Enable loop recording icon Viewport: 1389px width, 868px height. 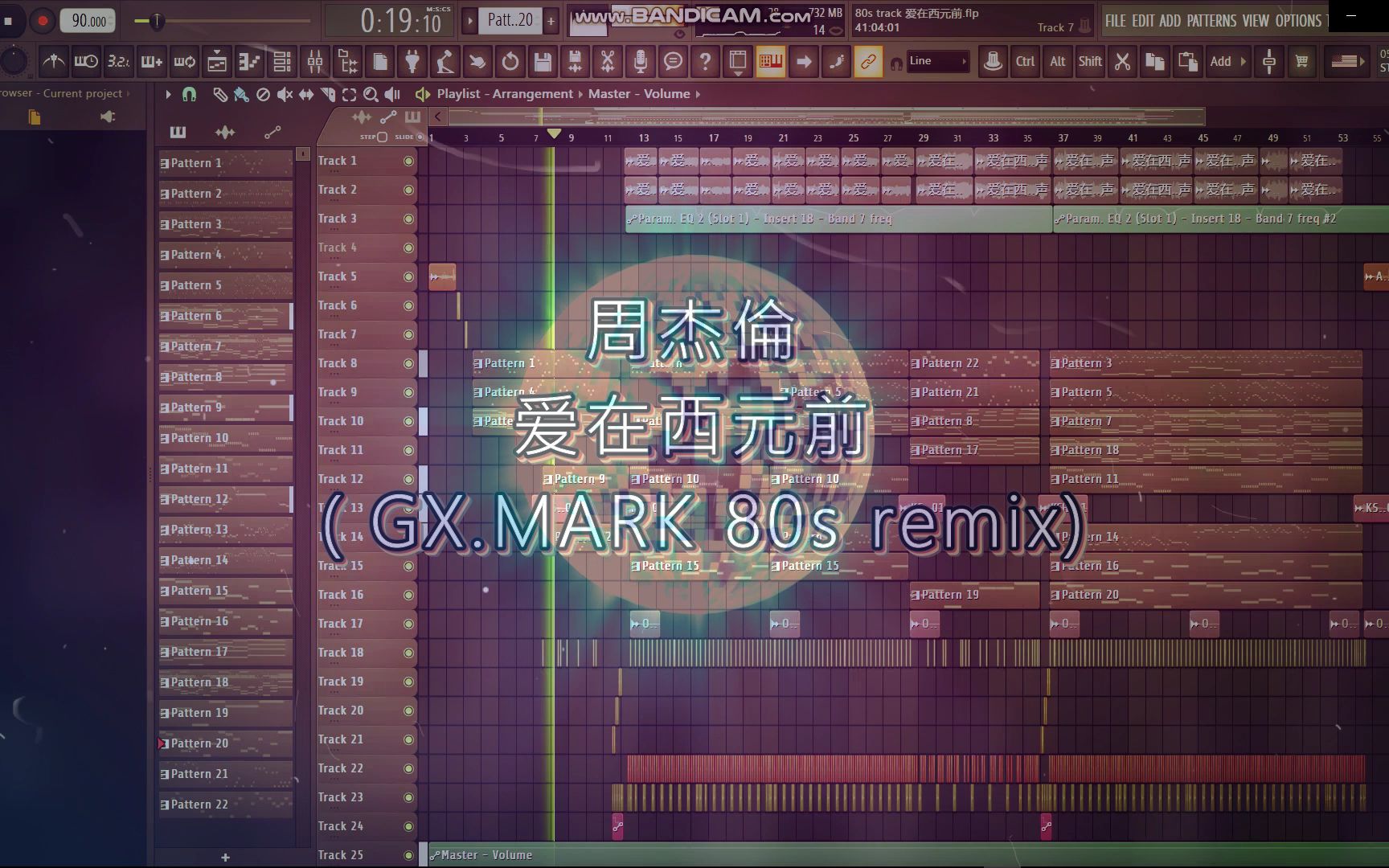pos(184,61)
